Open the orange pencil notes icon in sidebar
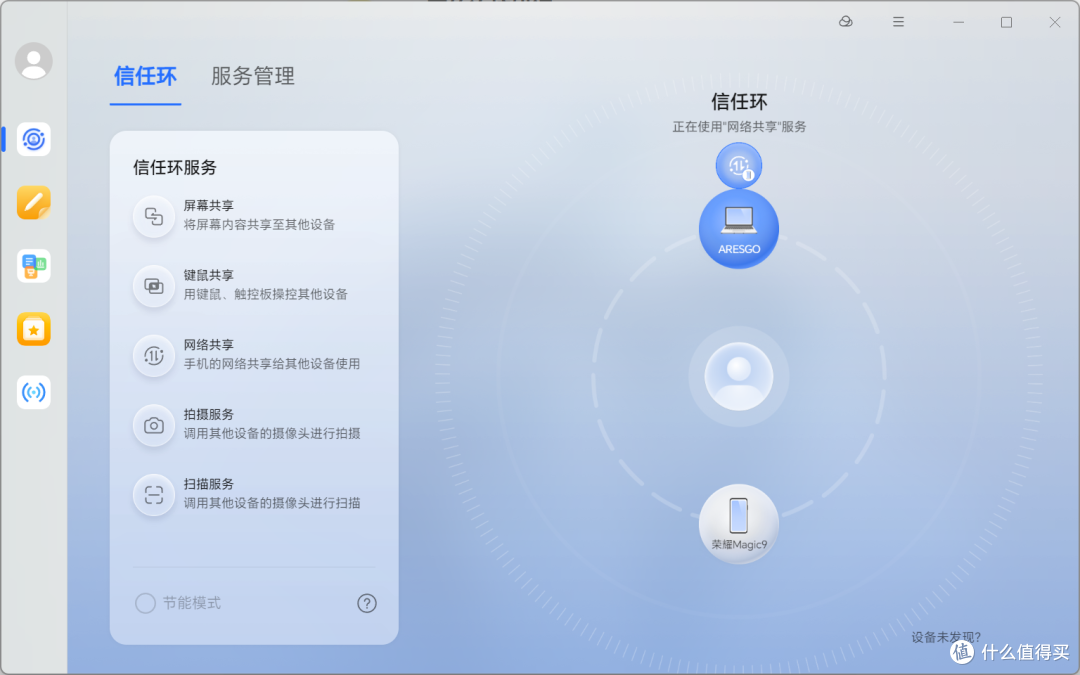1080x675 pixels. click(x=34, y=202)
